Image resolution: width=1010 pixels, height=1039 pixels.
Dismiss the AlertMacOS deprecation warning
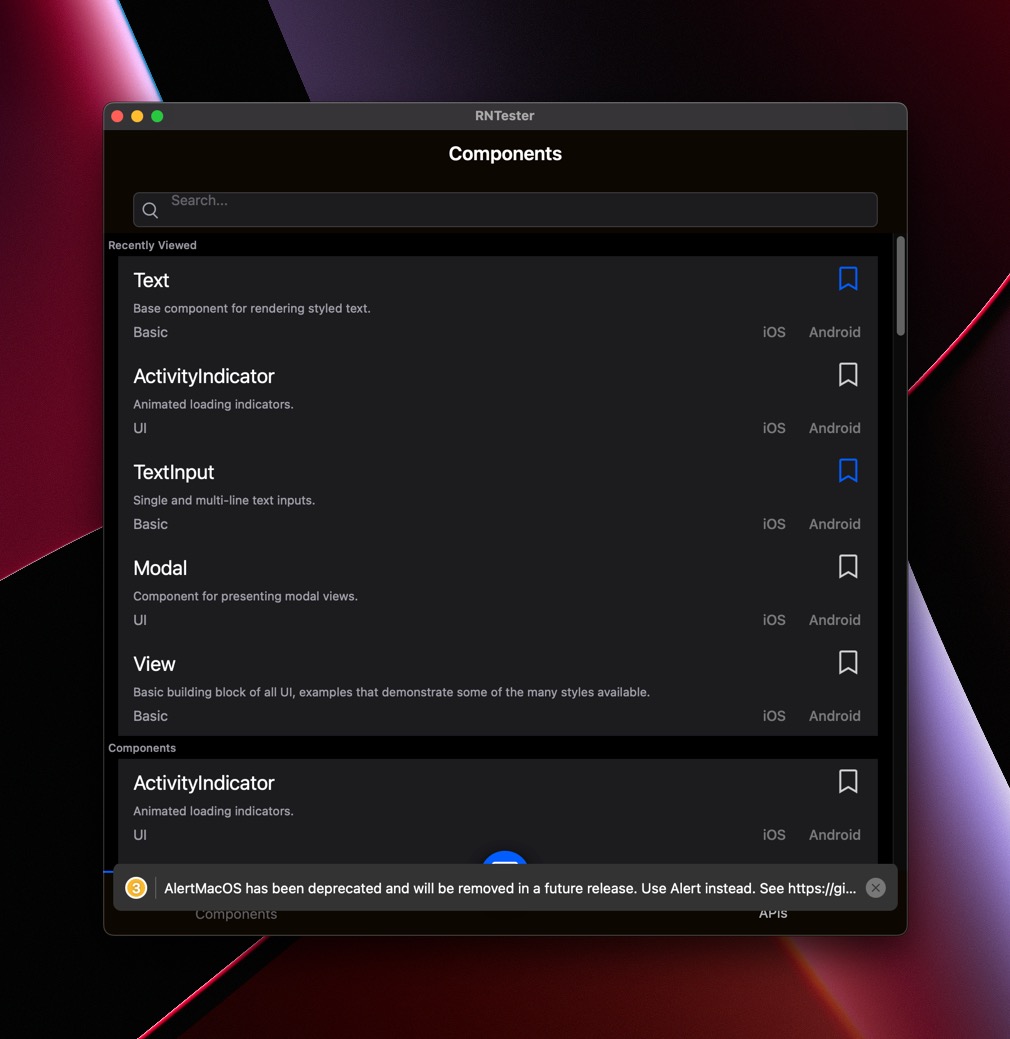875,888
